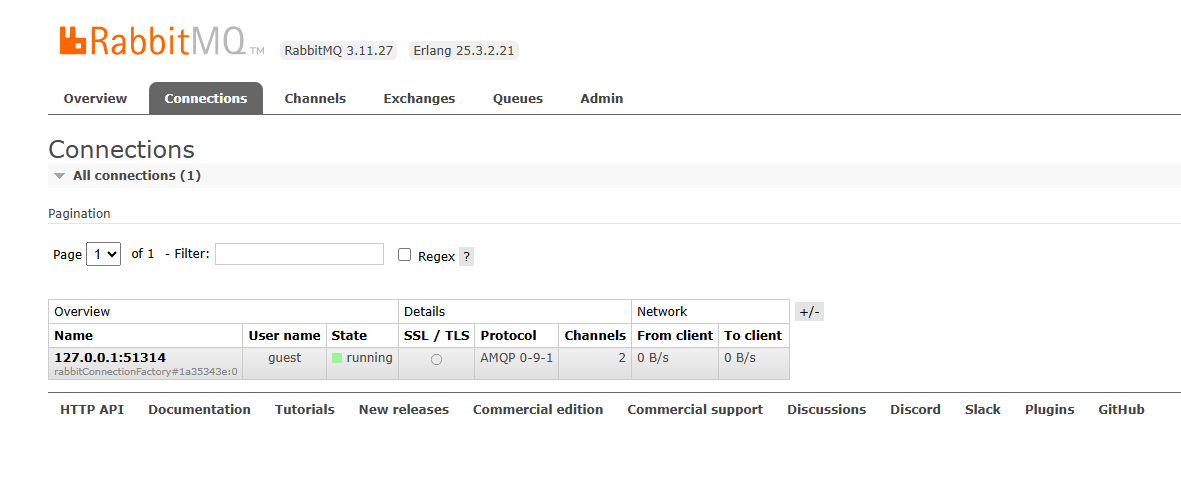1181x486 pixels.
Task: Click the running state text
Action: [369, 358]
